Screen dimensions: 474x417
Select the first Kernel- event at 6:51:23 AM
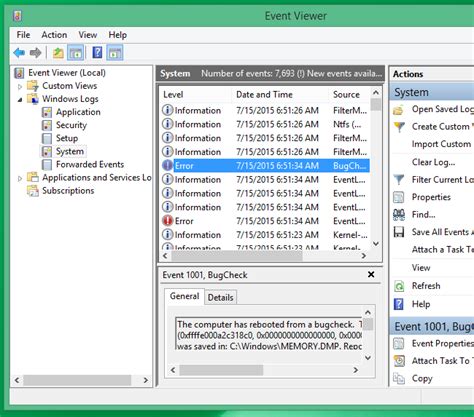click(266, 235)
